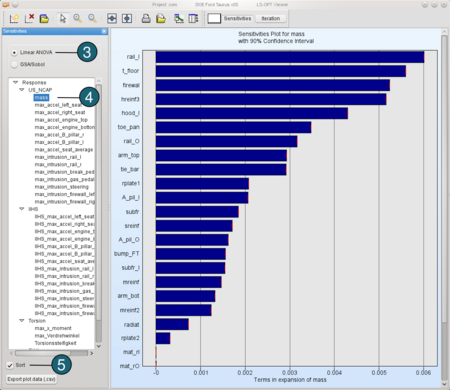
Task: Collapse the US_NCAP tree node
Action: point(22,90)
